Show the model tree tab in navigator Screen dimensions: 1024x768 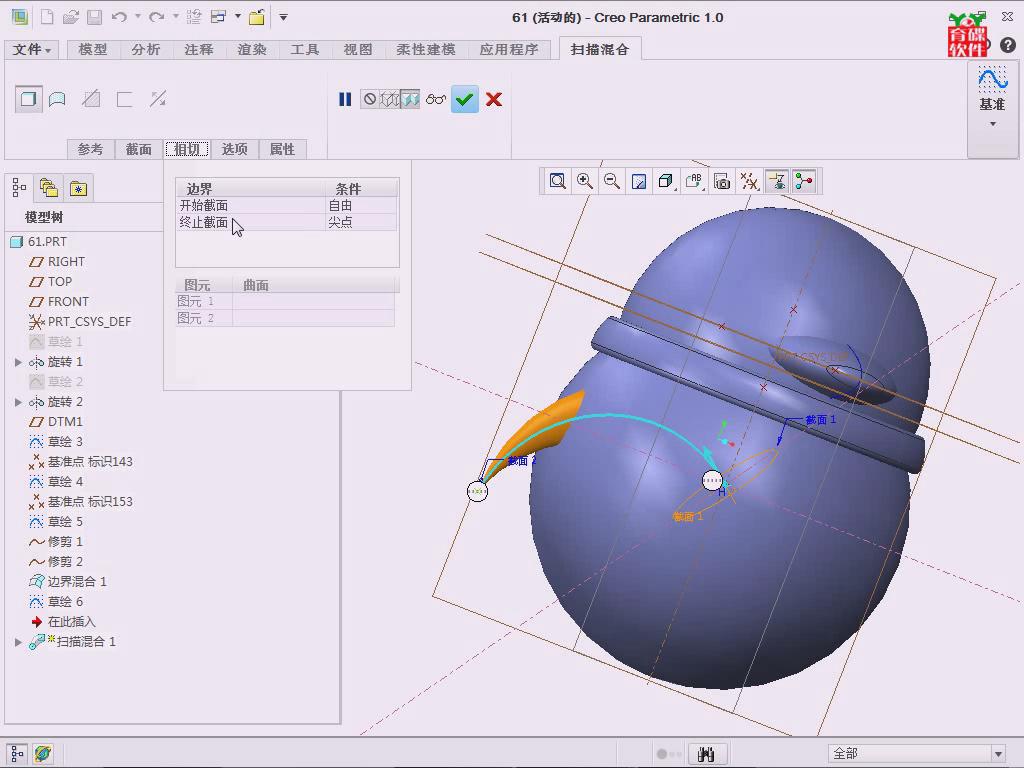[19, 189]
